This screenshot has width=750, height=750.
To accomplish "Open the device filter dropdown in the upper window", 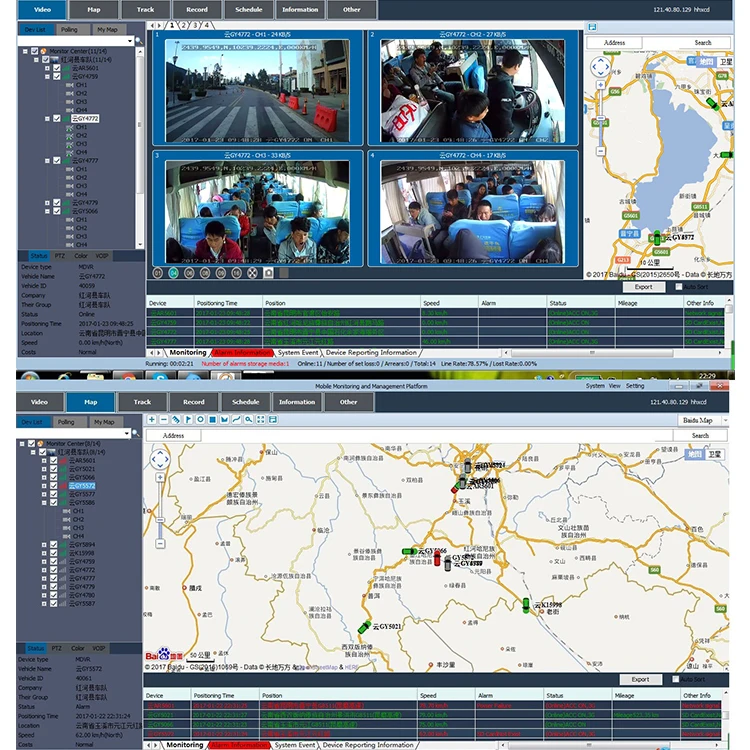I will [130, 41].
